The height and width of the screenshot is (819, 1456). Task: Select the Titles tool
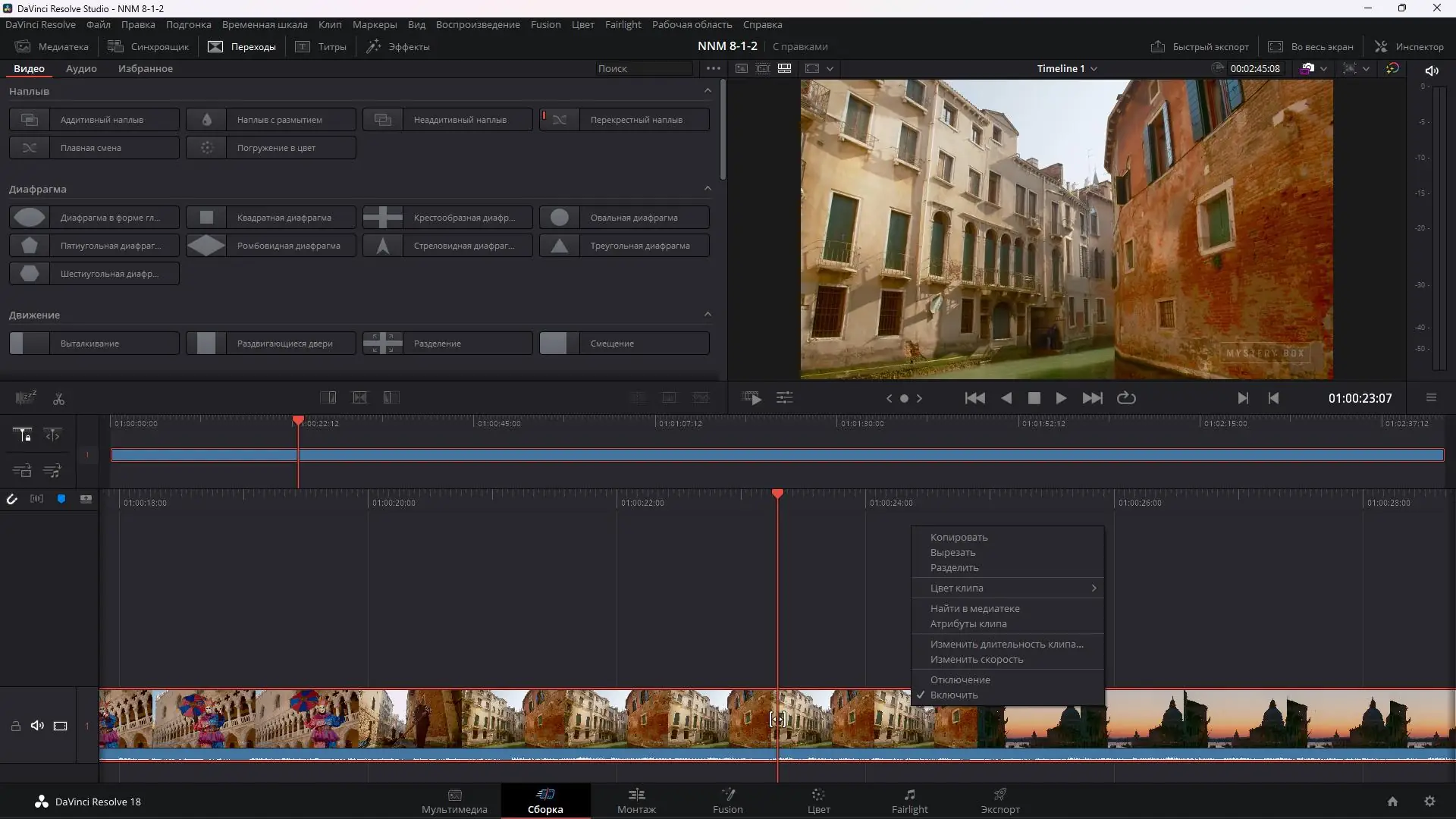(321, 46)
